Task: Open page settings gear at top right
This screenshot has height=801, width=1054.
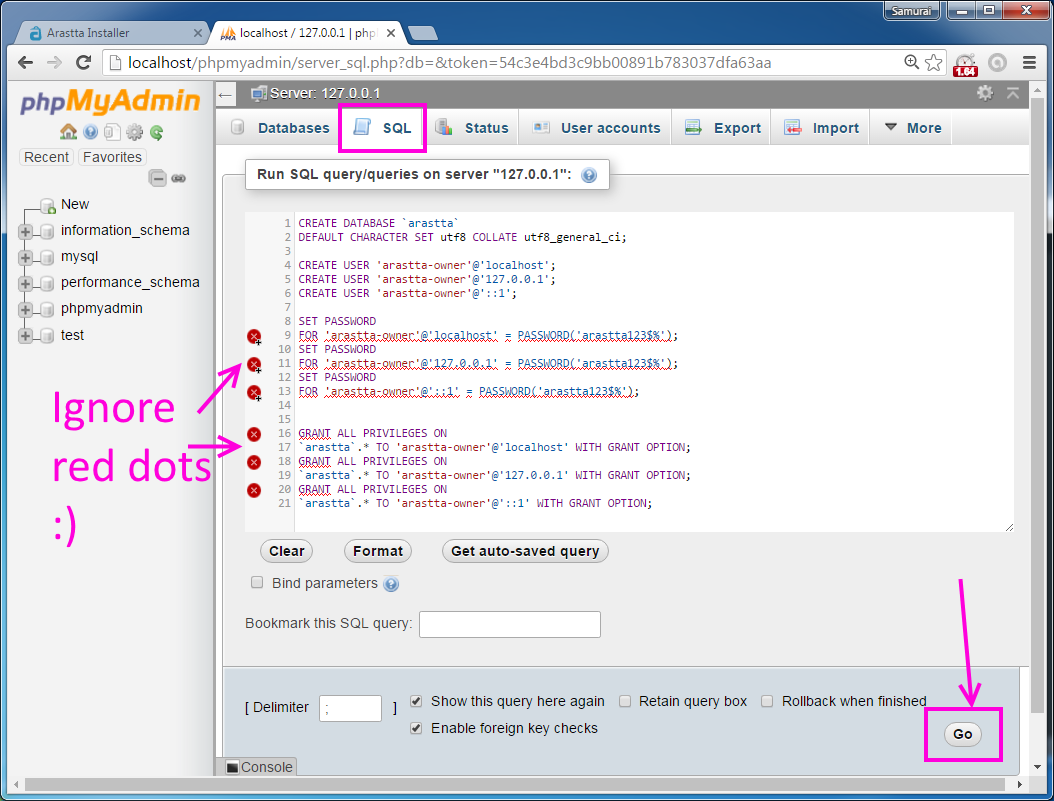Action: pyautogui.click(x=985, y=93)
